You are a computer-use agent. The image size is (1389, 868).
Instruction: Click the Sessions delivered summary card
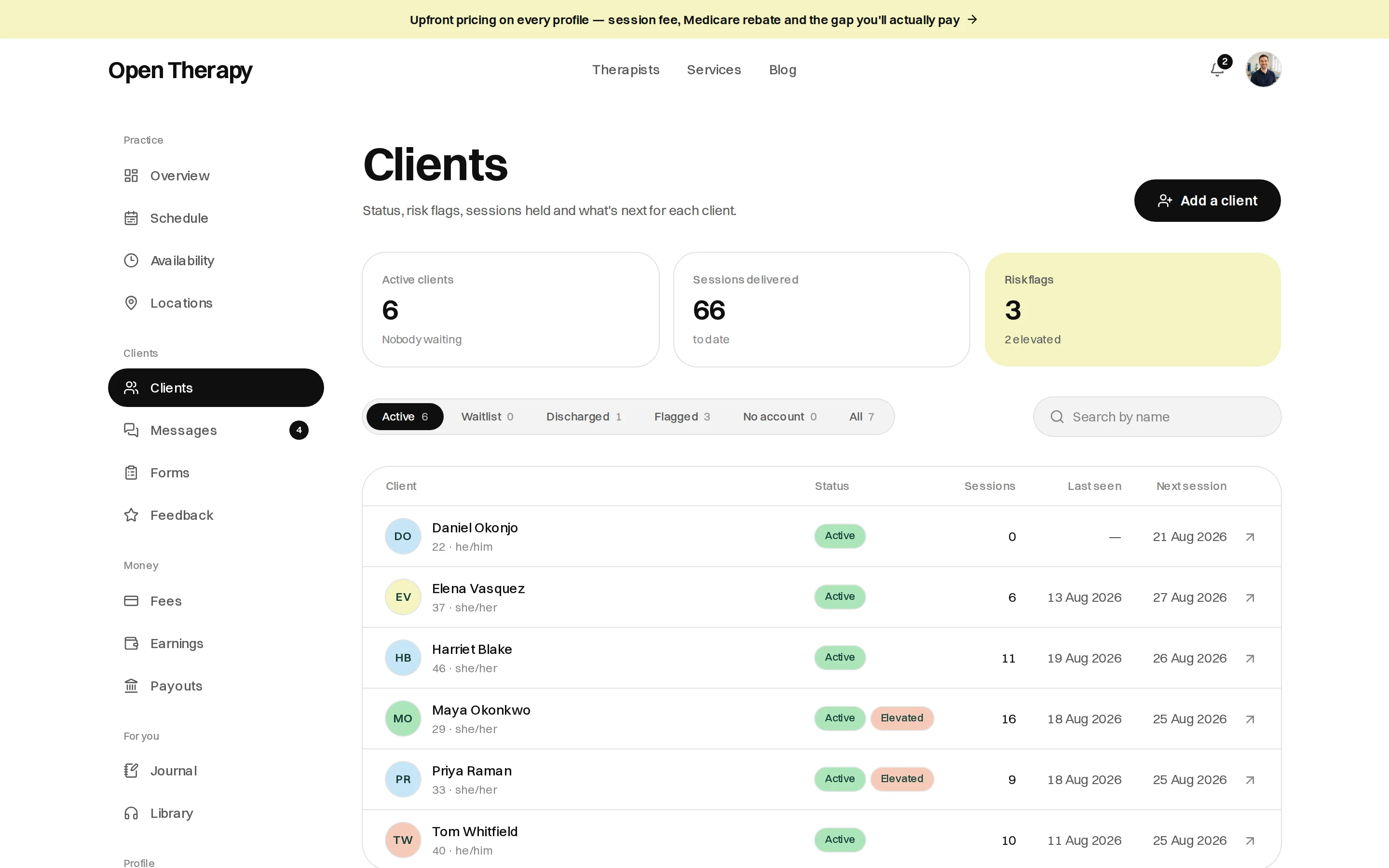(x=821, y=310)
